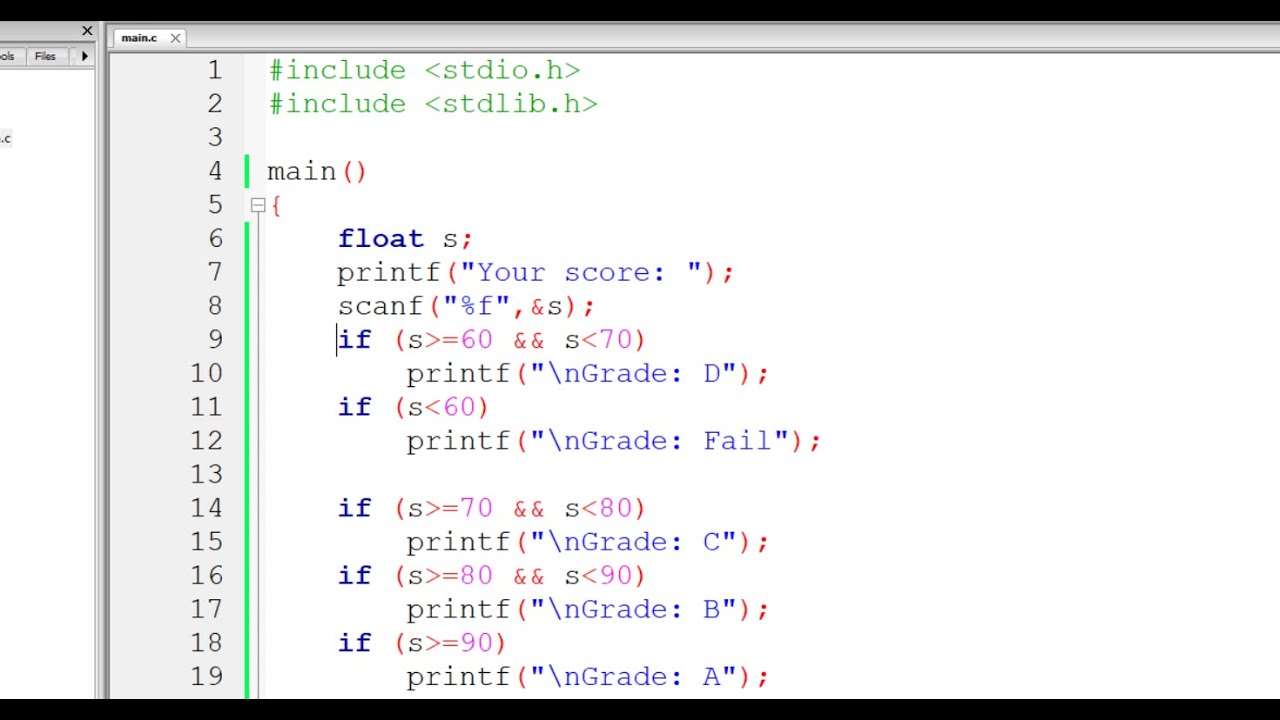This screenshot has width=1280, height=720.
Task: Collapse the code block fold marker at line 5
Action: pyautogui.click(x=258, y=205)
